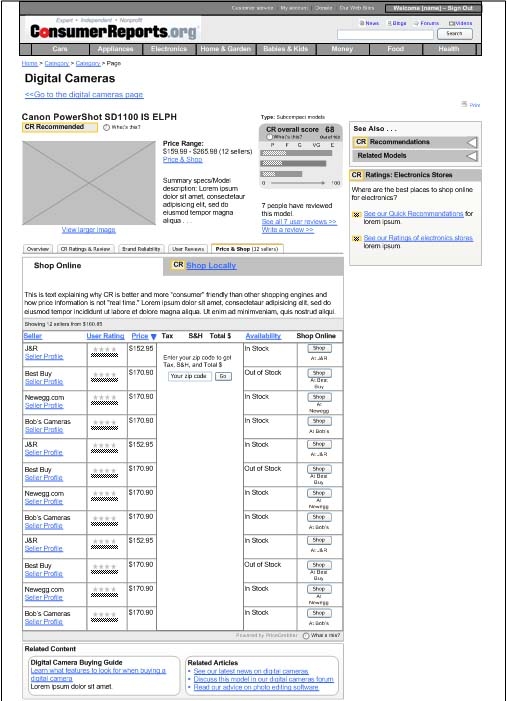Screen dimensions: 507x701
Task: Open the Electronics navigation tab
Action: 169,49
